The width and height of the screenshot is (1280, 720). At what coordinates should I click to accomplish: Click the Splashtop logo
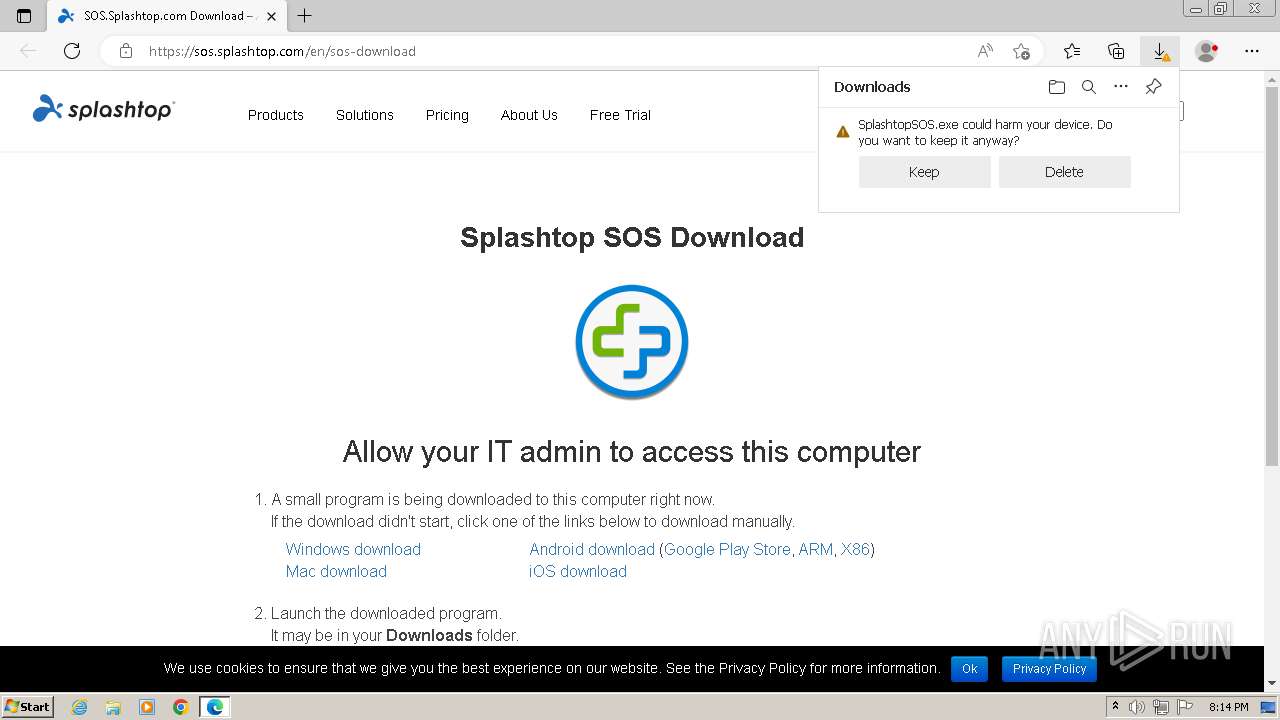pyautogui.click(x=104, y=109)
